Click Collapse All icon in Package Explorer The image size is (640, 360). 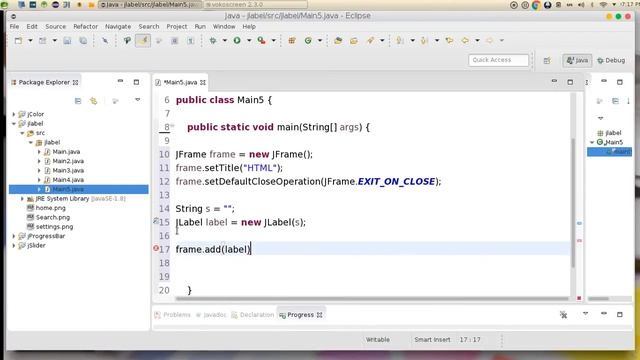click(x=78, y=101)
